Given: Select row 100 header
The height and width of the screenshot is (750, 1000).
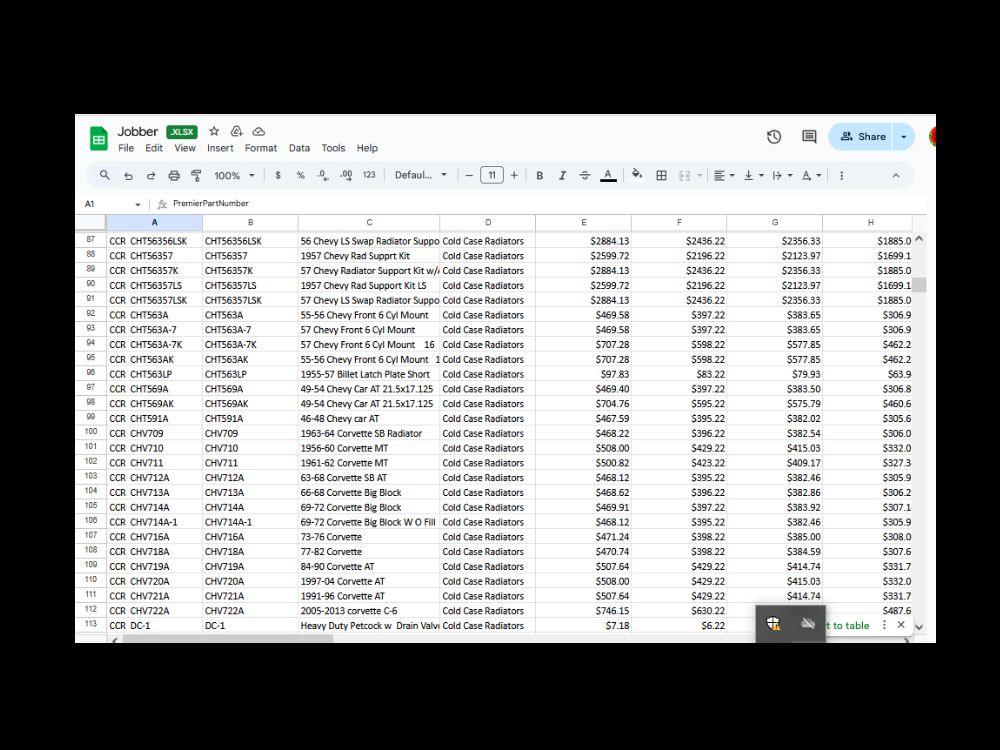Looking at the screenshot, I should pos(91,432).
